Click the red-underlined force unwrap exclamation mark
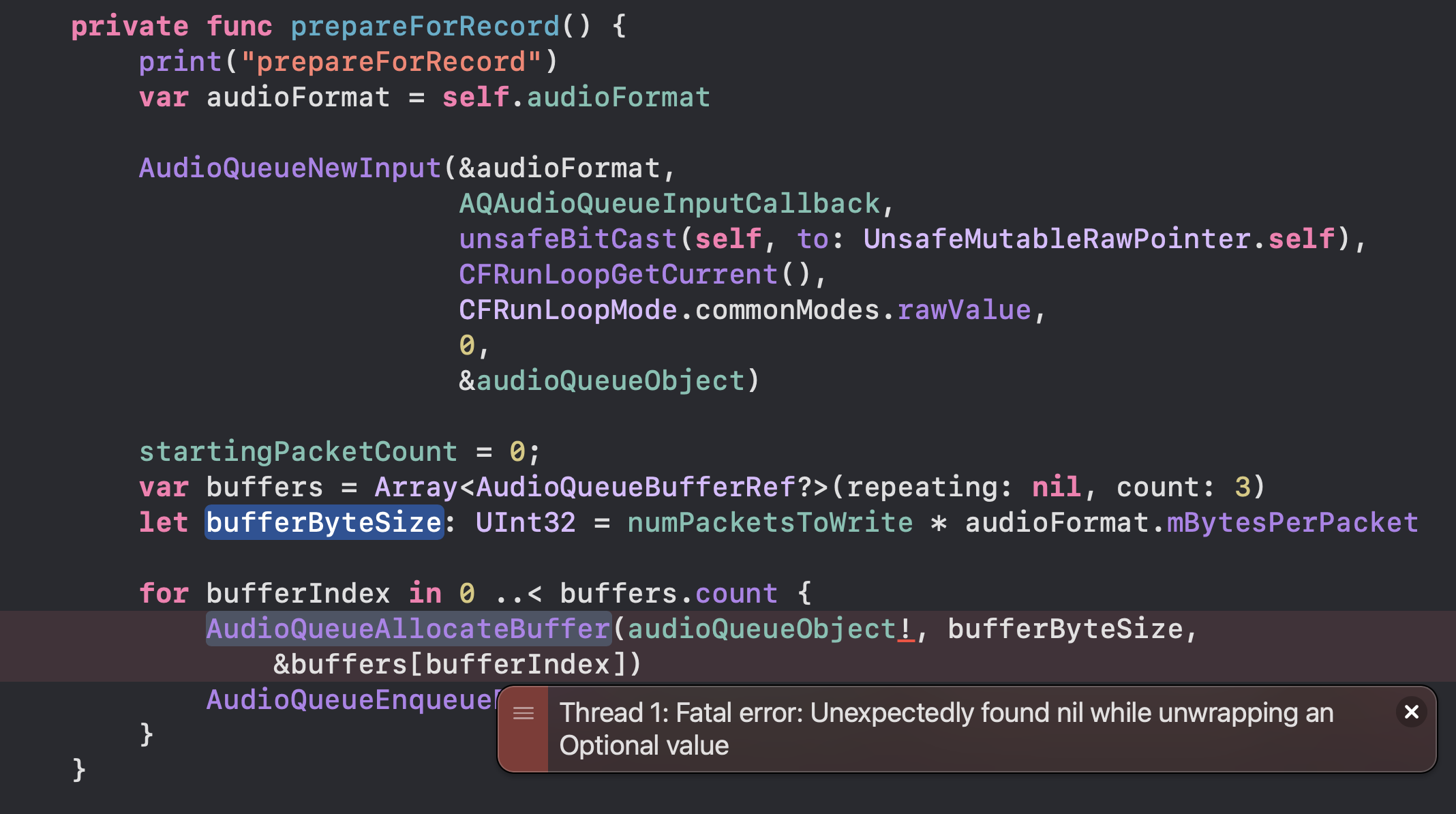 (906, 629)
